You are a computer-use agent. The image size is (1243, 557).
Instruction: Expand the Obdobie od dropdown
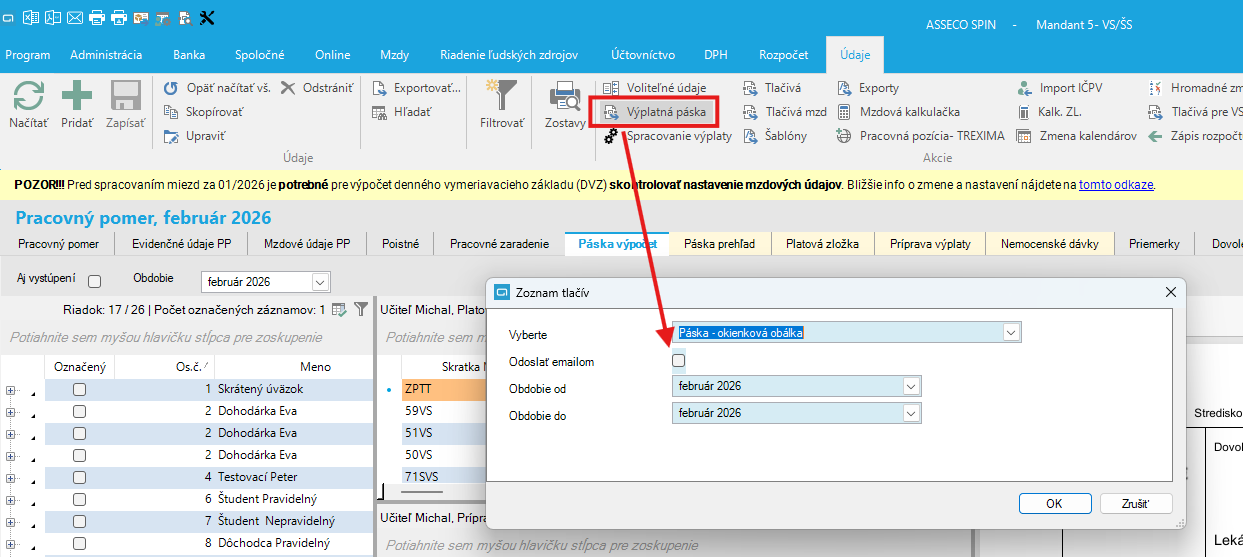pyautogui.click(x=910, y=387)
